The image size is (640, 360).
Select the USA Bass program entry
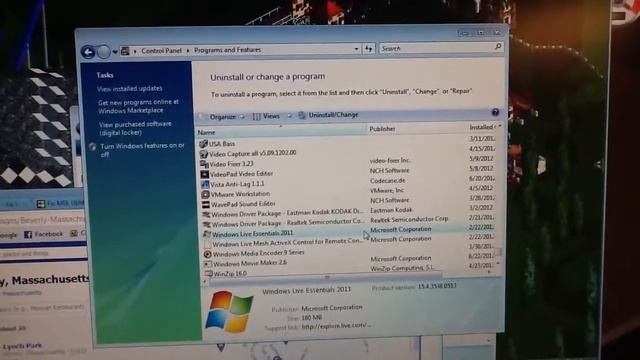[x=222, y=144]
